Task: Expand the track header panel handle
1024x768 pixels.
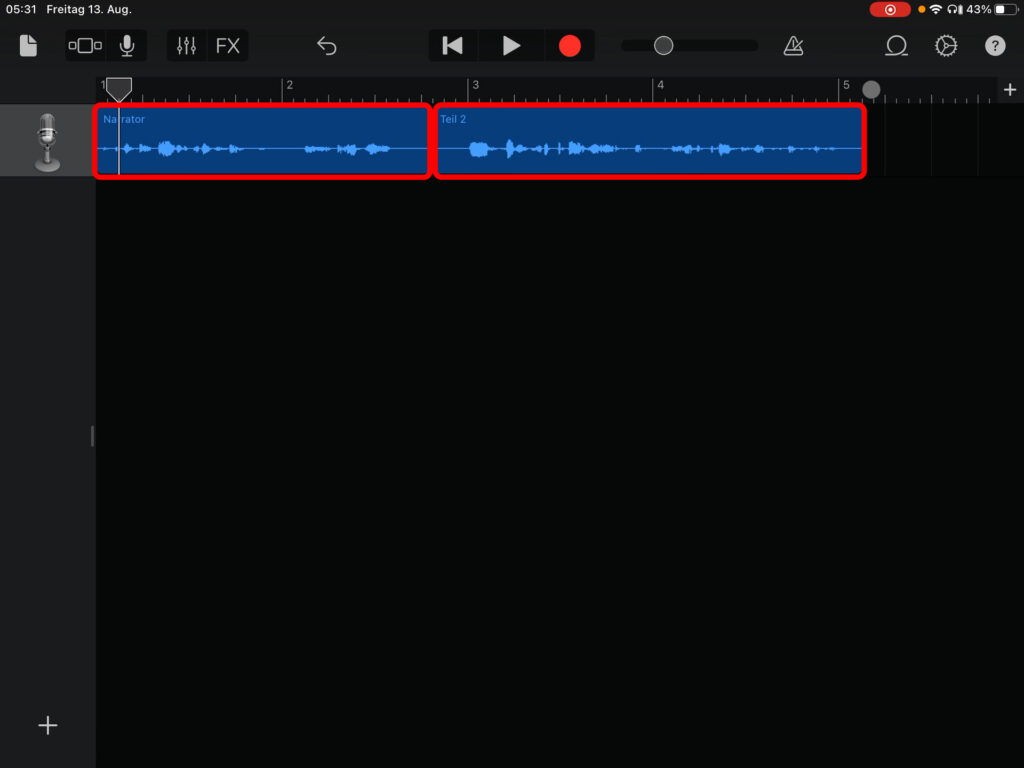Action: (x=92, y=436)
